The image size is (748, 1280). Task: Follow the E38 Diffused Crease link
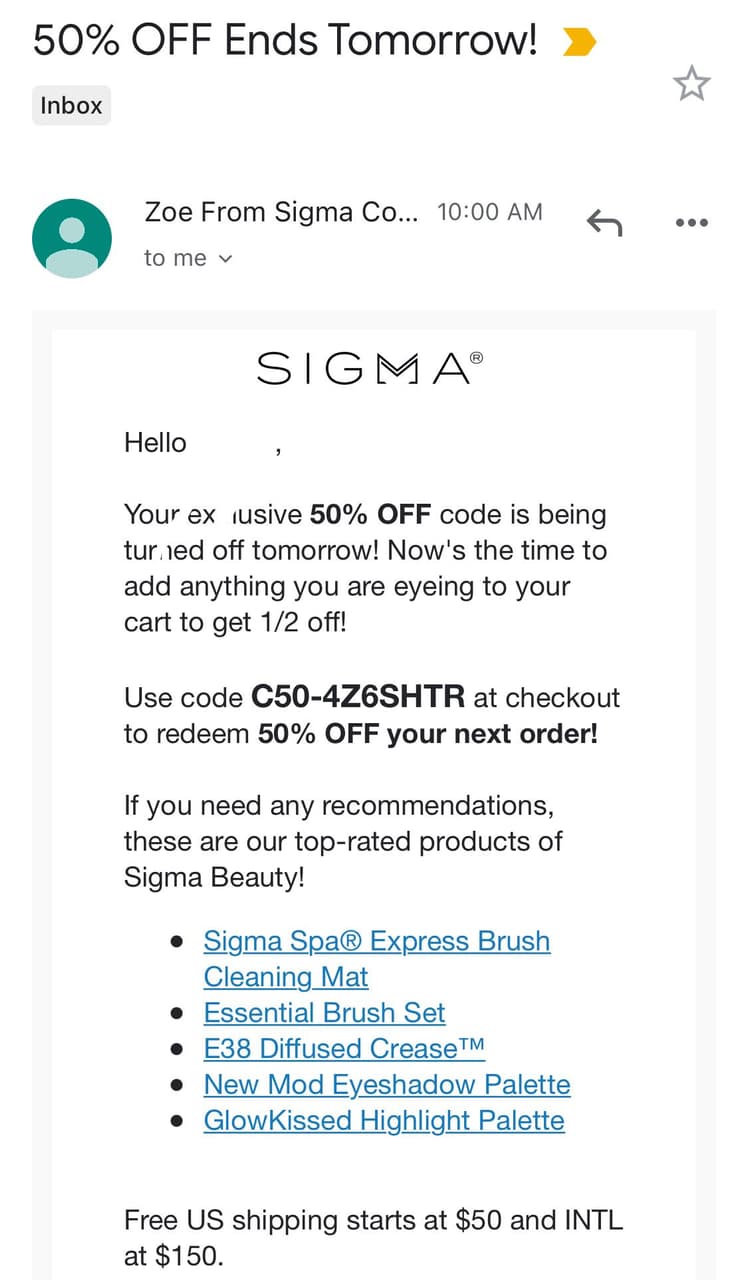pos(344,1048)
